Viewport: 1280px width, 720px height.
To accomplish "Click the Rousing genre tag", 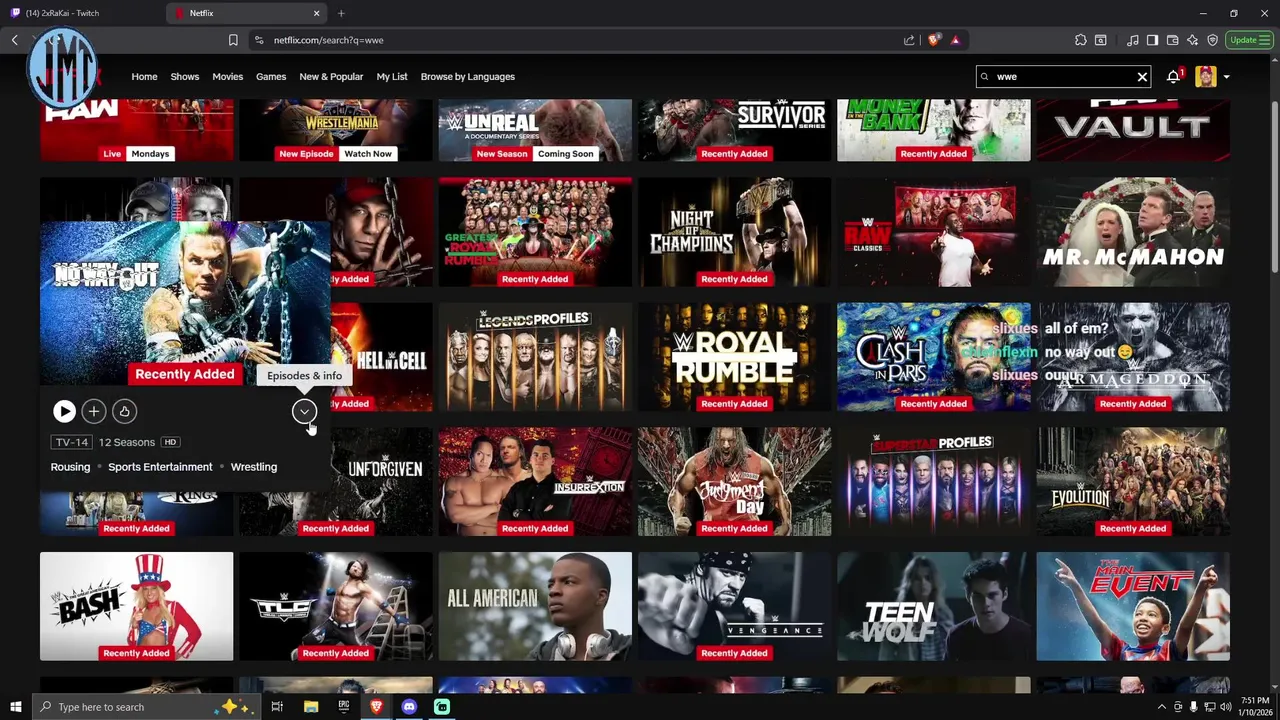I will click(70, 467).
